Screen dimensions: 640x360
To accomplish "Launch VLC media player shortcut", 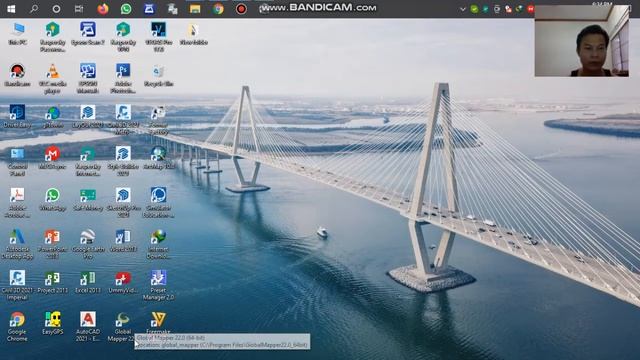I will click(x=53, y=78).
